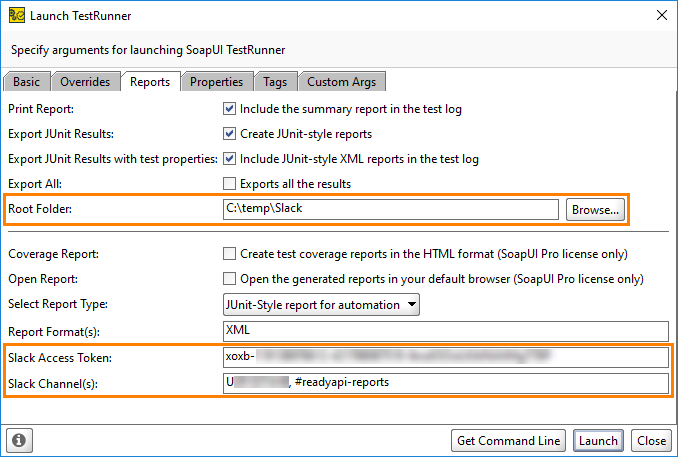This screenshot has height=457, width=678.
Task: Open the Select Report Type dropdown
Action: [321, 305]
